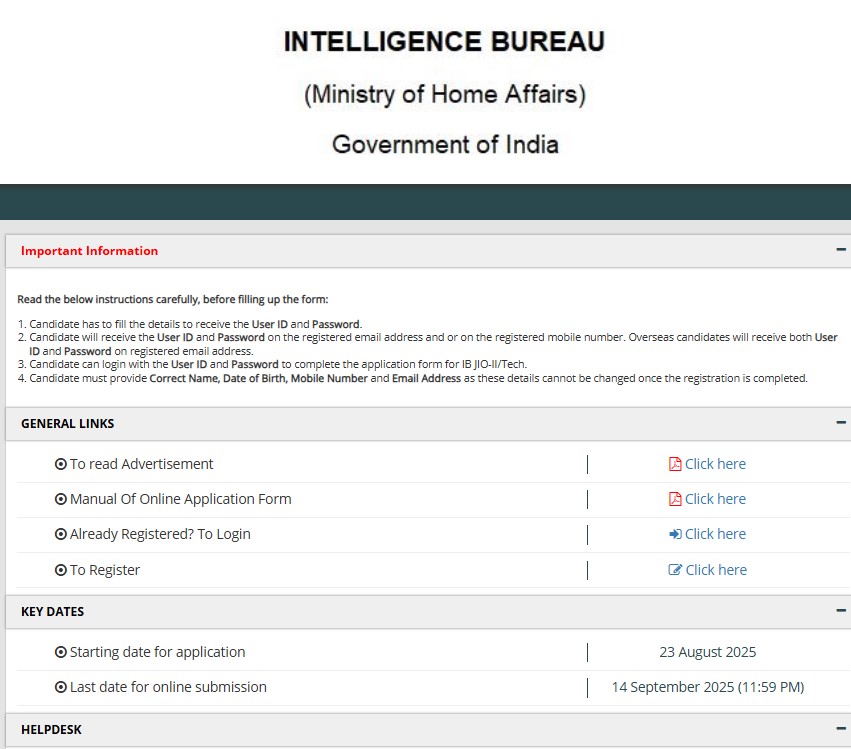Image resolution: width=851 pixels, height=749 pixels.
Task: Click the 'Important Information' header title
Action: [x=90, y=251]
